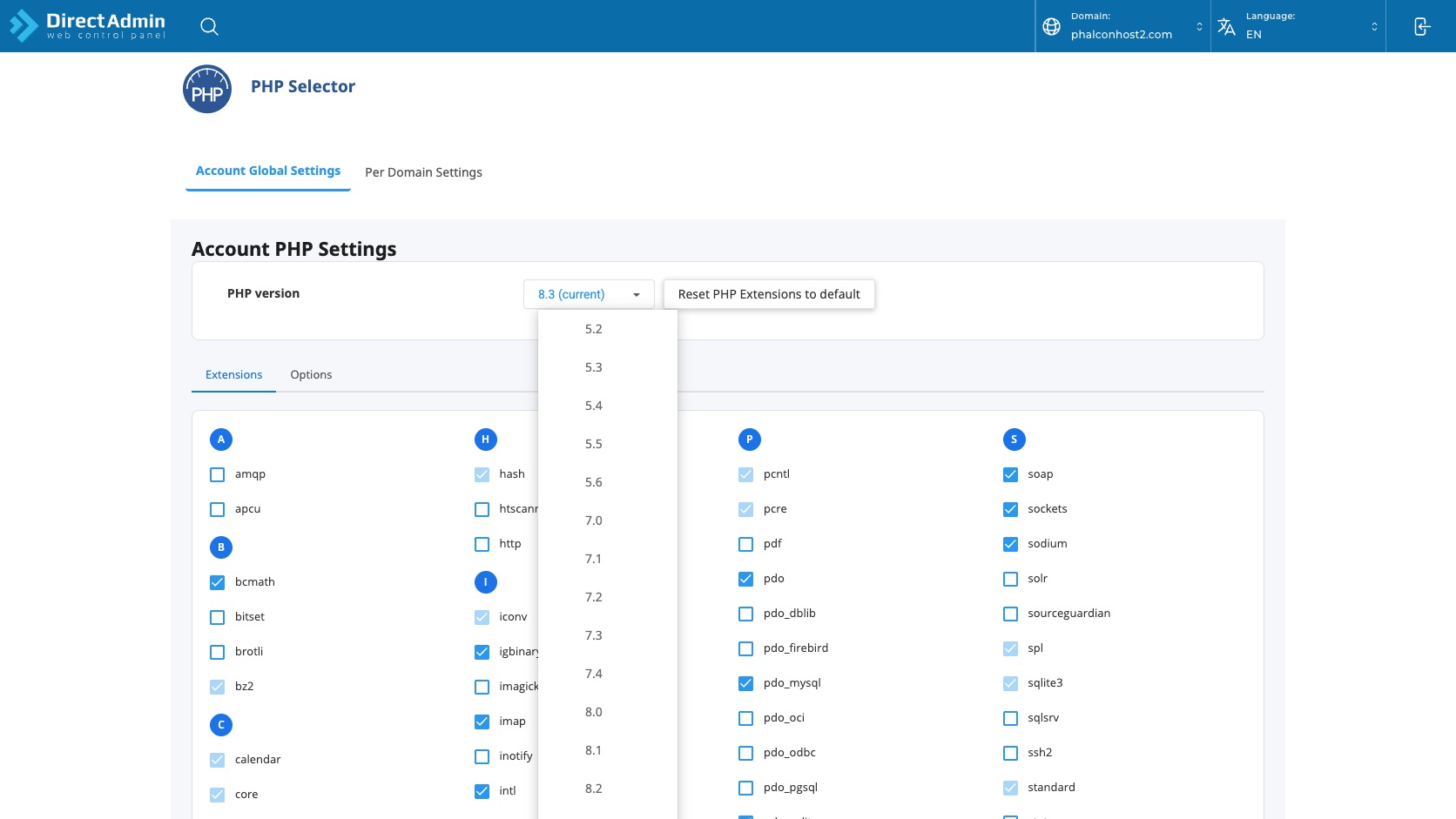Pick PHP version 7.3
Viewport: 1456px width, 819px height.
point(608,635)
